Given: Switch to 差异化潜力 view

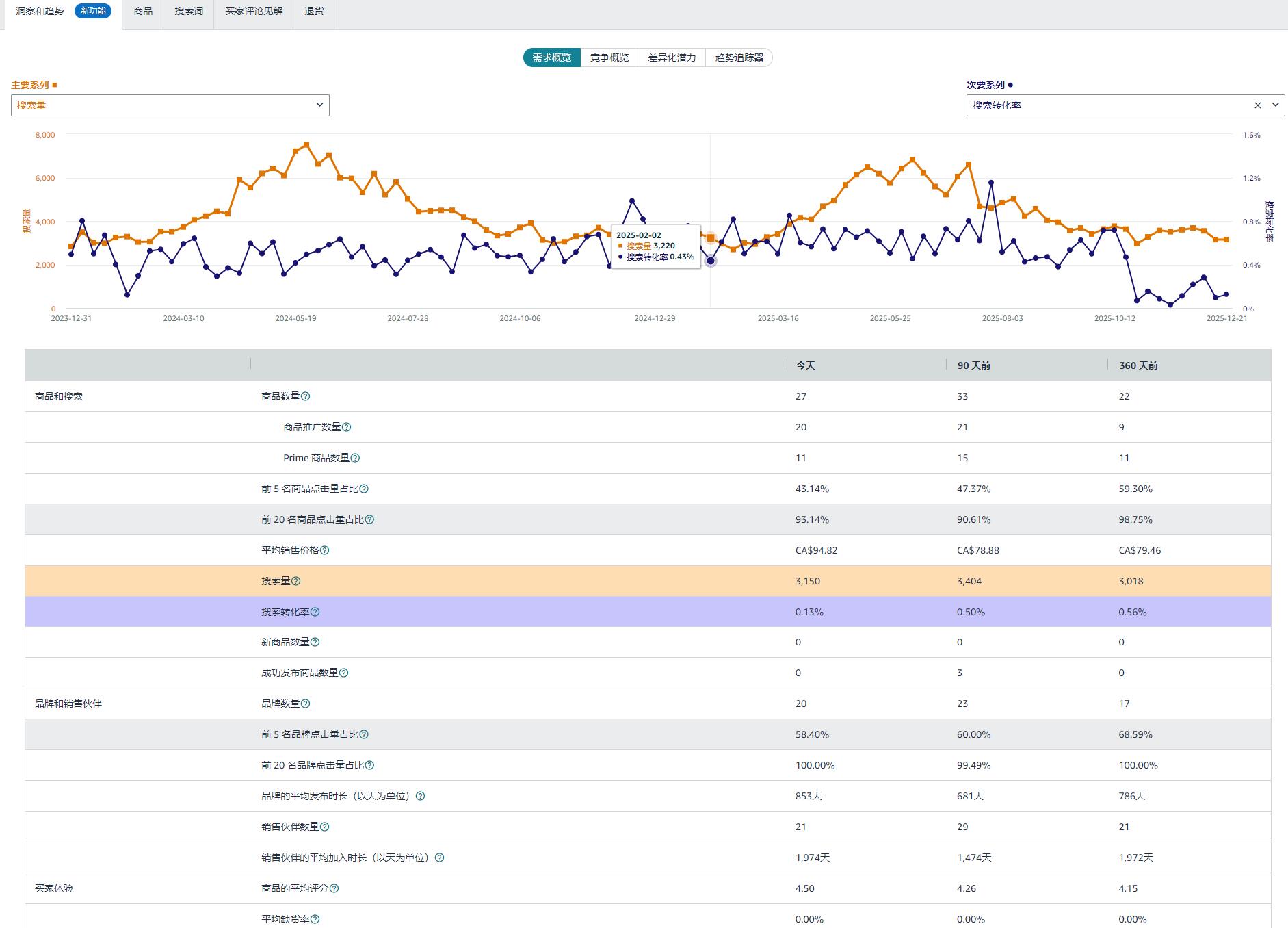Looking at the screenshot, I should [x=672, y=57].
